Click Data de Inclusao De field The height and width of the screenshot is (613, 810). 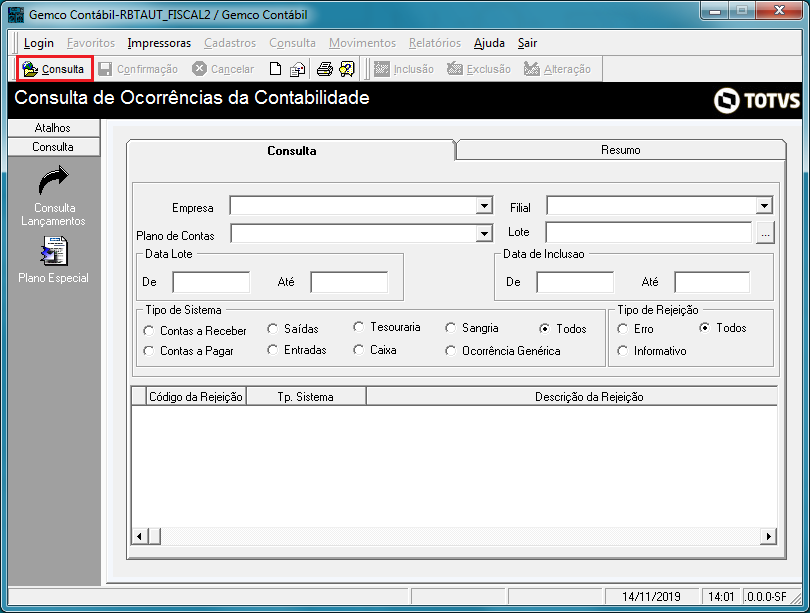(575, 282)
